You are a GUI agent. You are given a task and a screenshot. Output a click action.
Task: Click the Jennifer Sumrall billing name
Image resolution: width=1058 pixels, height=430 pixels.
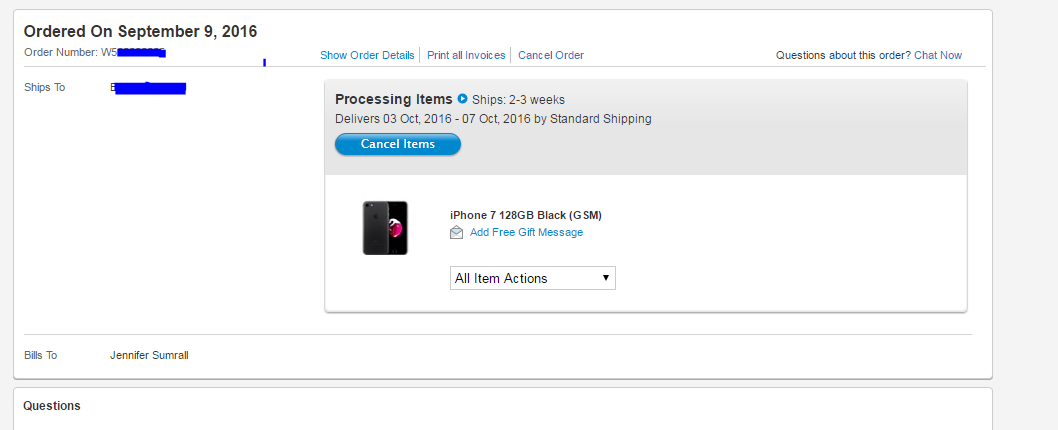click(x=149, y=355)
